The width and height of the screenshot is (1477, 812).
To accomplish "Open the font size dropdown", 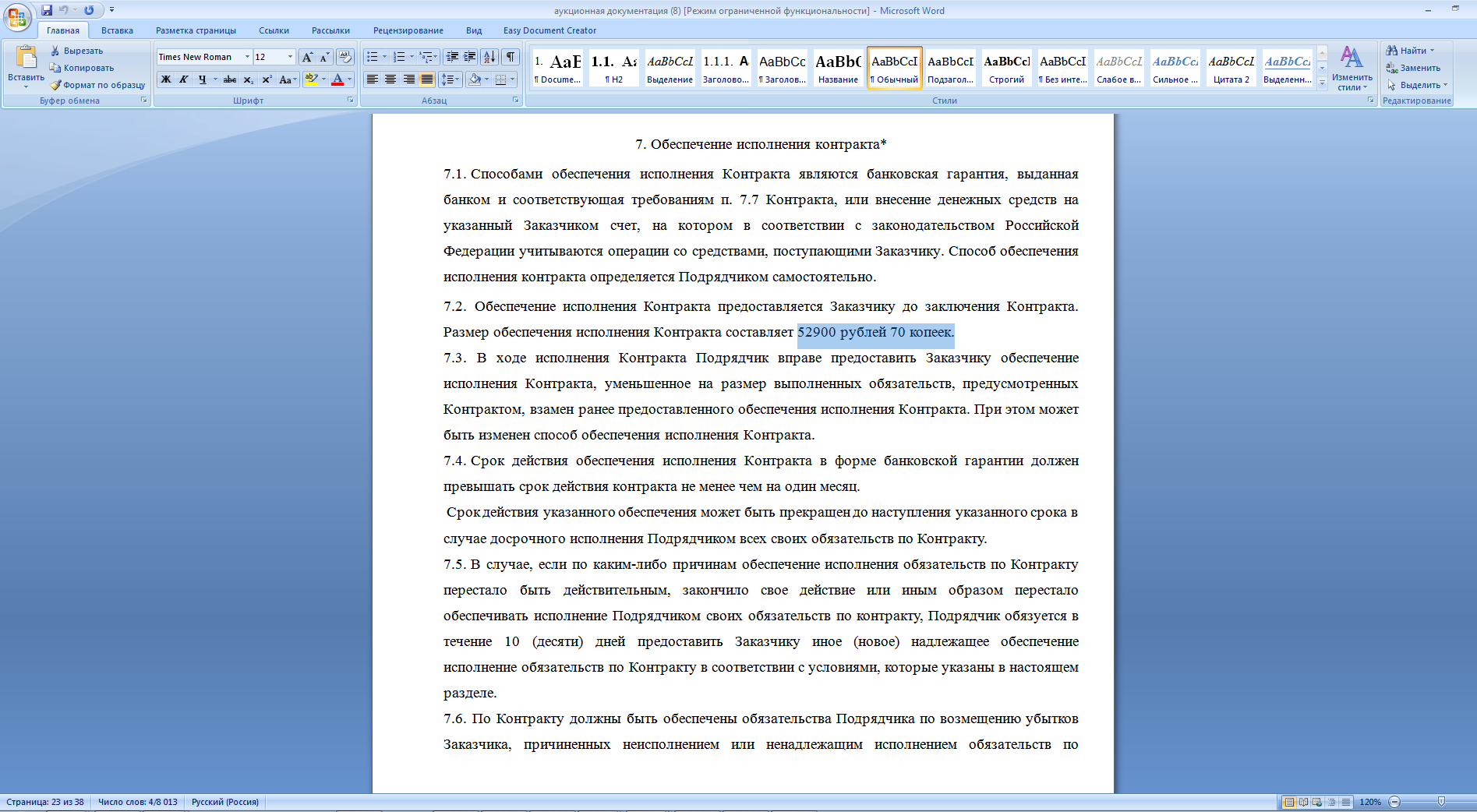I will (x=290, y=57).
